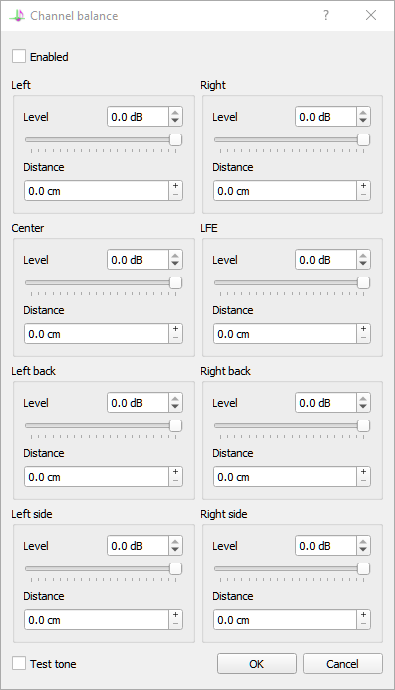Increase LFE Distance with the plus button

coord(363,329)
